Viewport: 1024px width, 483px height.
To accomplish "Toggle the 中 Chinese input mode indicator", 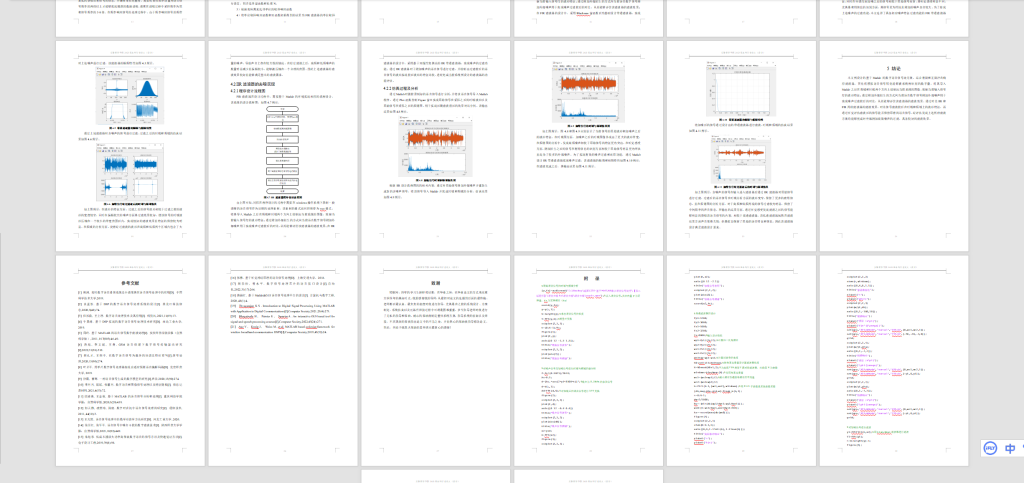I will tap(1011, 448).
